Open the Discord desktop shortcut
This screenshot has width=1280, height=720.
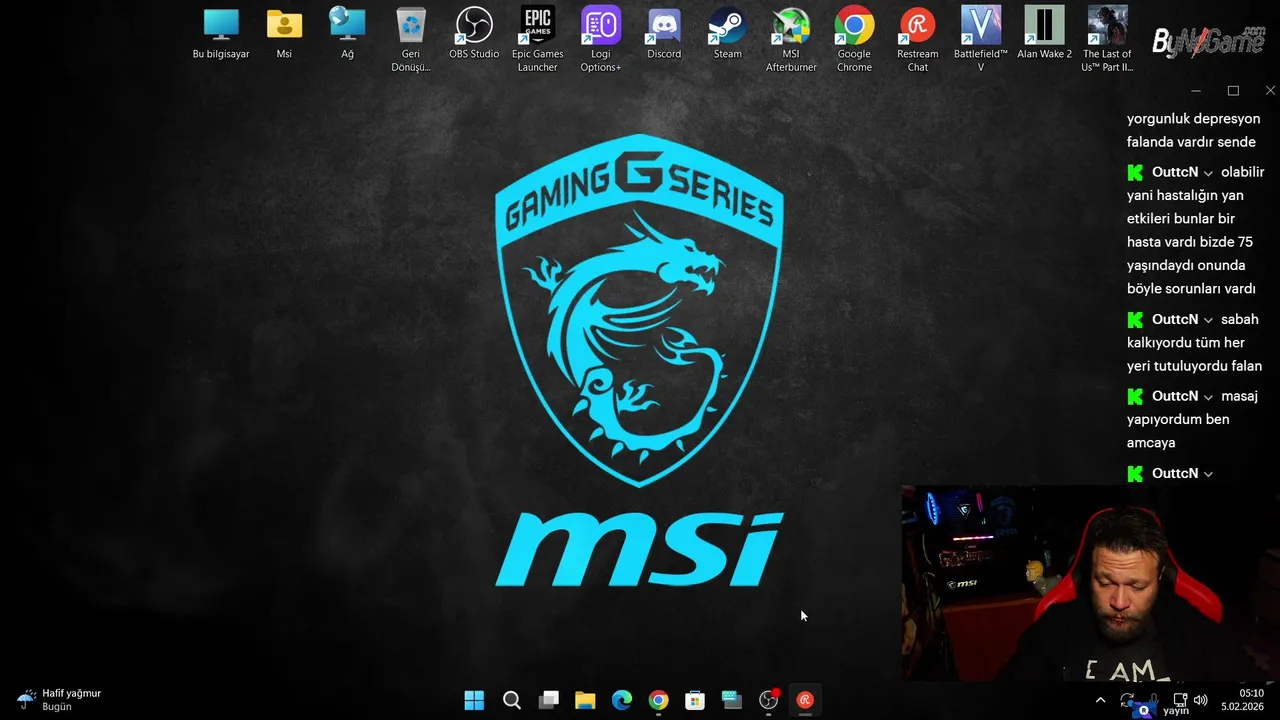click(x=664, y=33)
